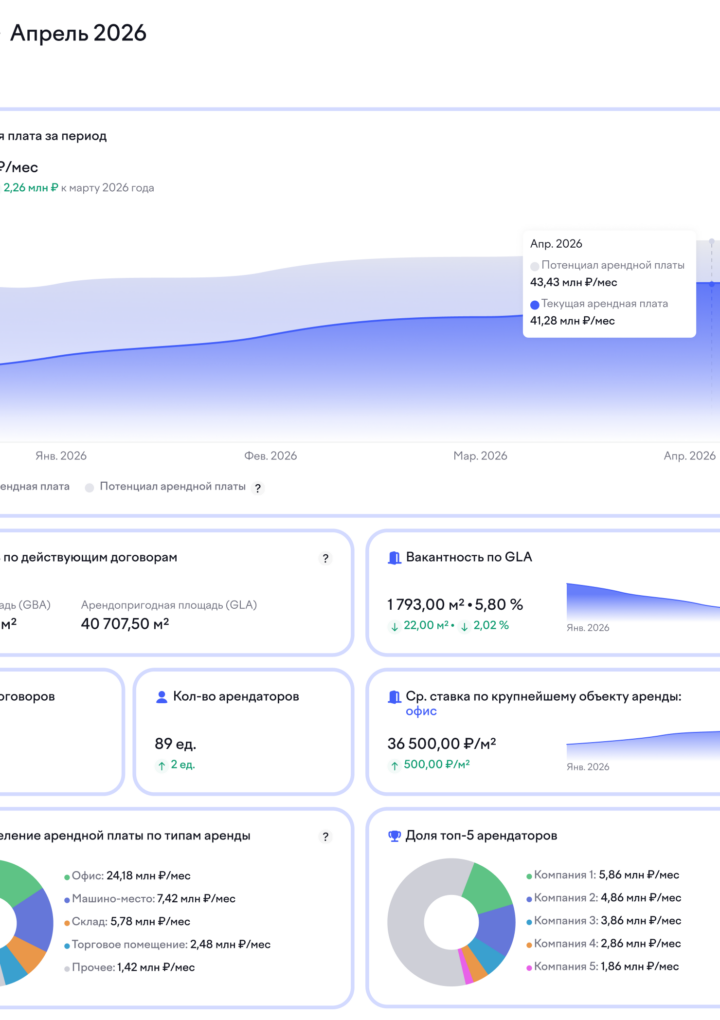Click the офис link in rate card
The image size is (720, 1020).
[421, 711]
